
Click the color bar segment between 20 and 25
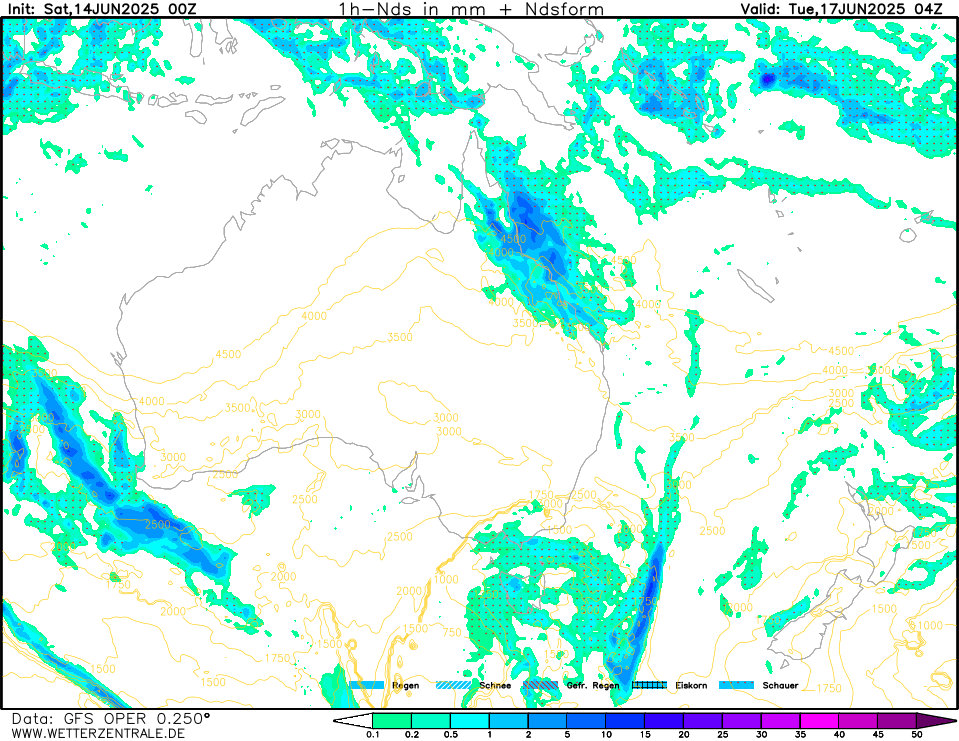(x=703, y=721)
